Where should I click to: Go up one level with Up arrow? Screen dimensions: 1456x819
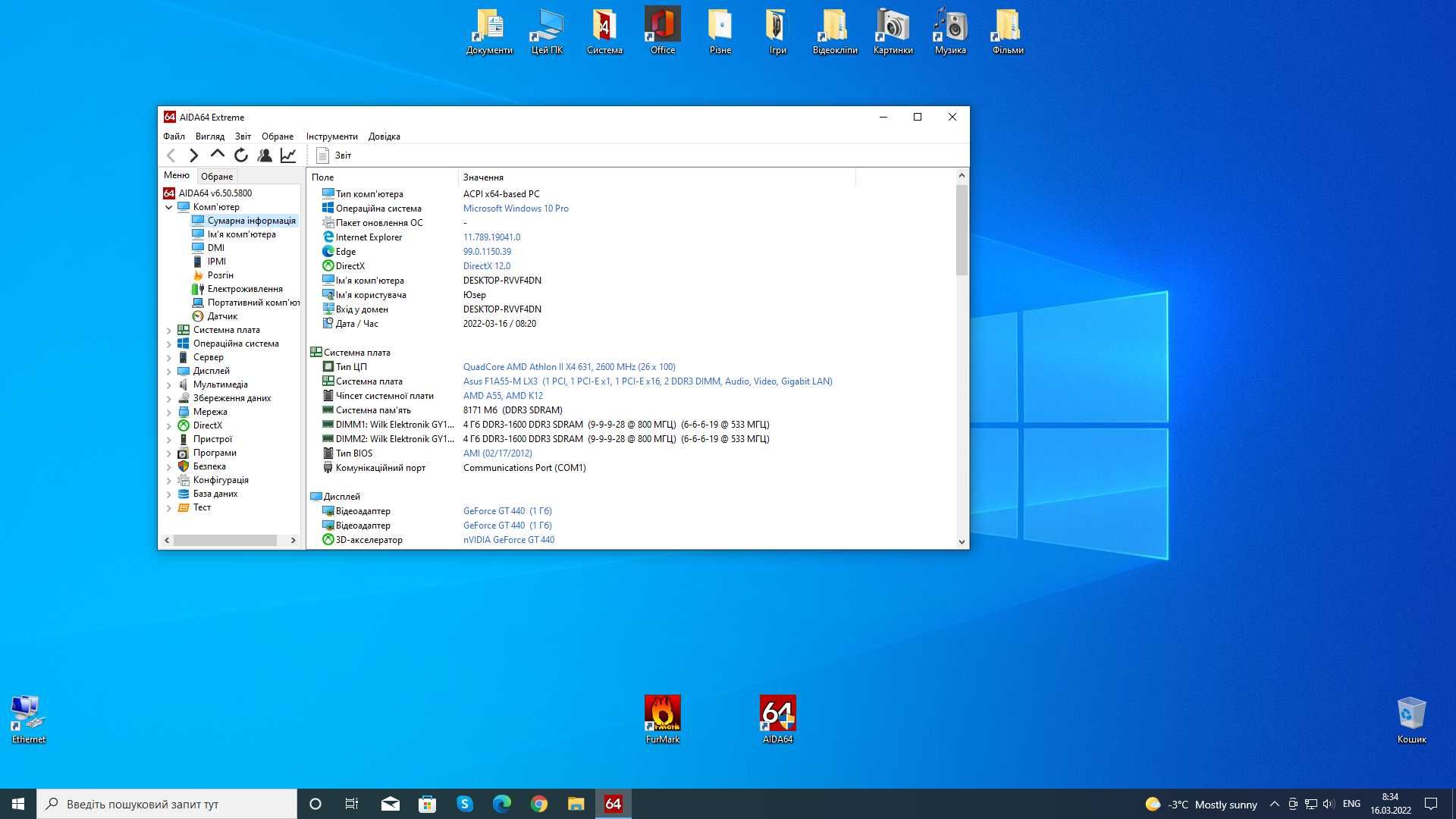coord(218,155)
